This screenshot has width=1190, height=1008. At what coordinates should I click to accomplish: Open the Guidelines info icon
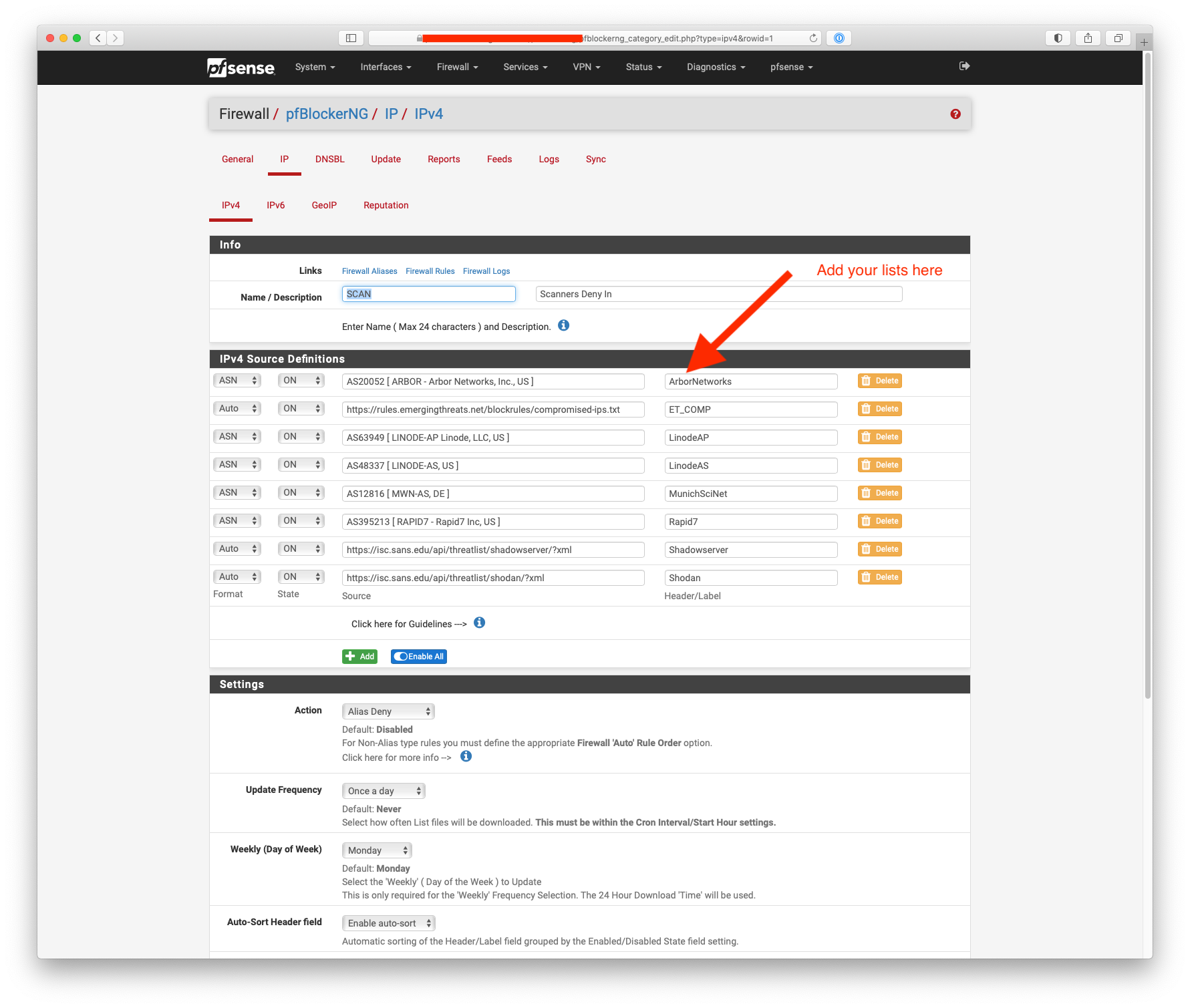pyautogui.click(x=480, y=623)
